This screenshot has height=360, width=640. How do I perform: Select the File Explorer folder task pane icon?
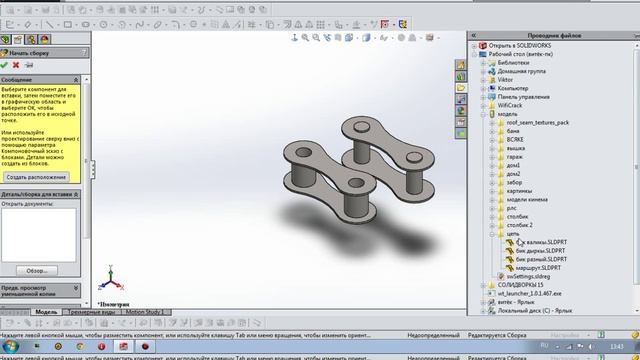pos(461,88)
